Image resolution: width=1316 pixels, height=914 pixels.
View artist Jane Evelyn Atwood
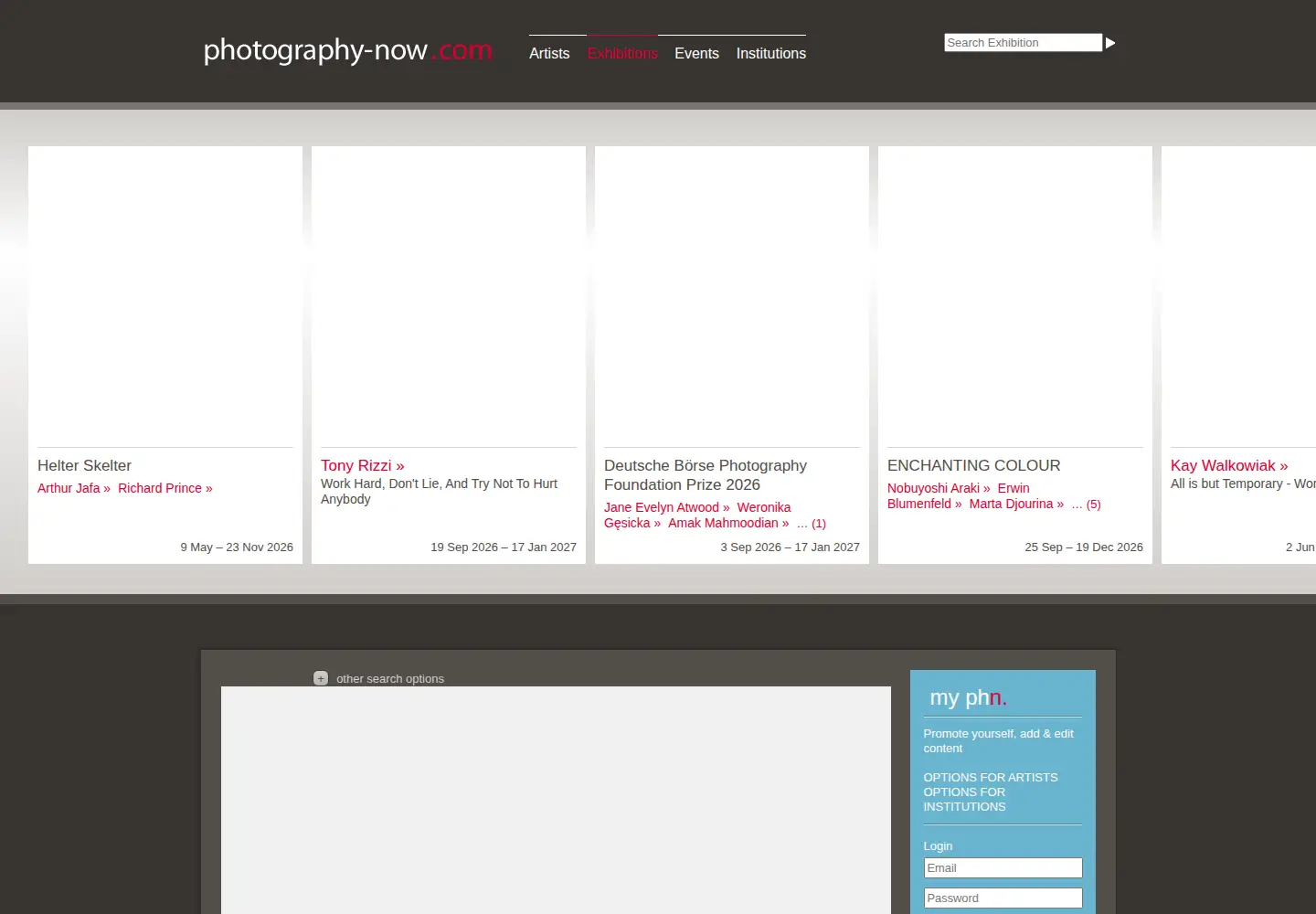pyautogui.click(x=667, y=507)
